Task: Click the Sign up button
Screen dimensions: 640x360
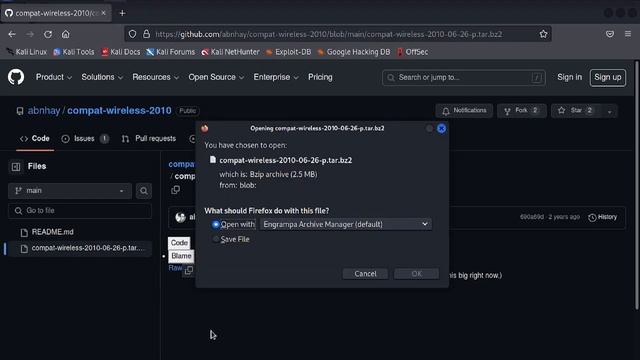Action: click(x=608, y=77)
